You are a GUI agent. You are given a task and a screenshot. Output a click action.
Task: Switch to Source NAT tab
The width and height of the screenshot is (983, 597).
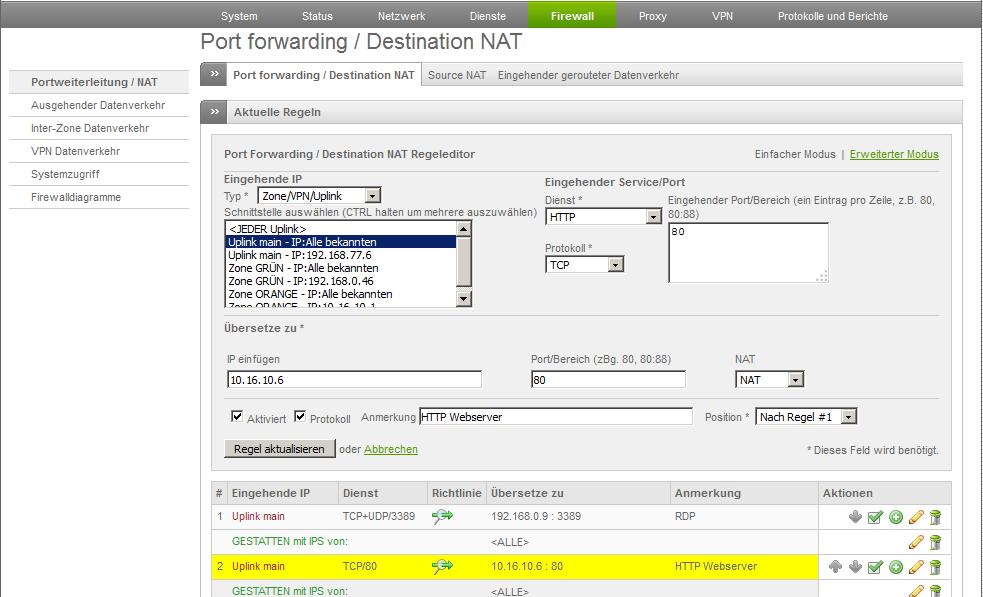(457, 75)
